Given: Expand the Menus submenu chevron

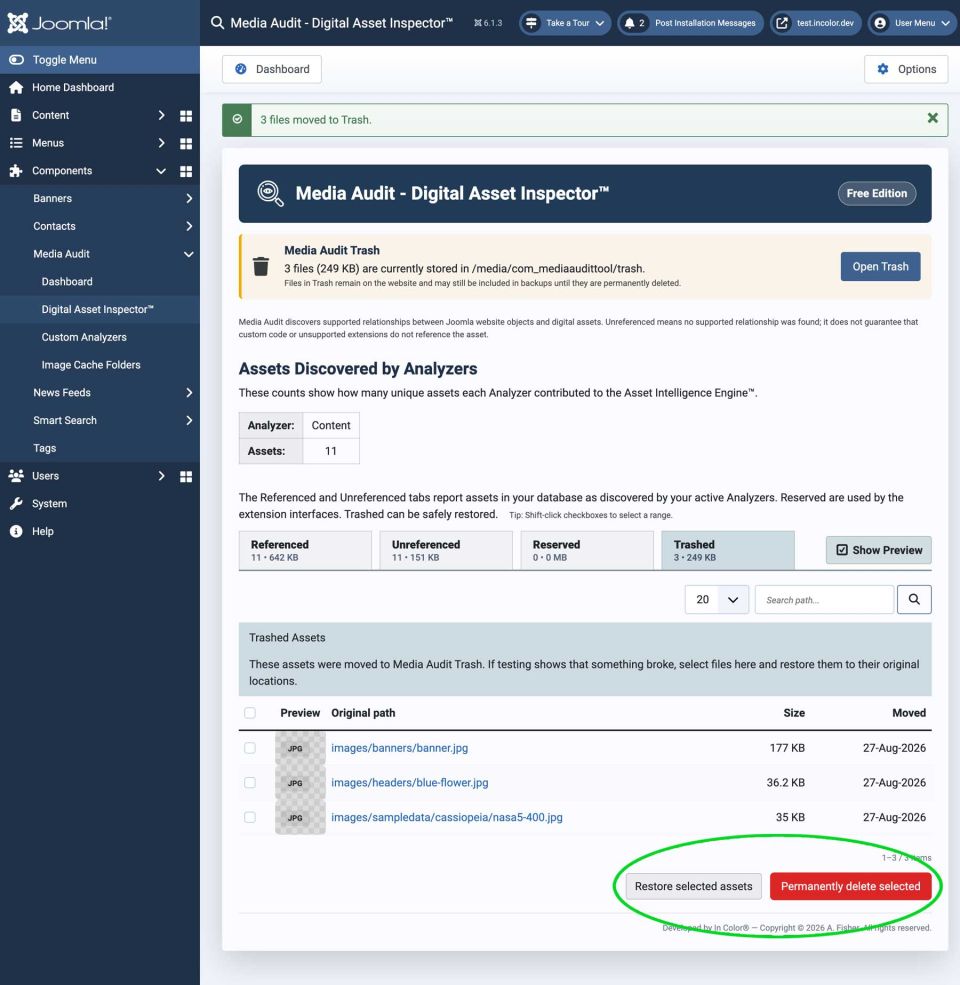Looking at the screenshot, I should click(161, 143).
